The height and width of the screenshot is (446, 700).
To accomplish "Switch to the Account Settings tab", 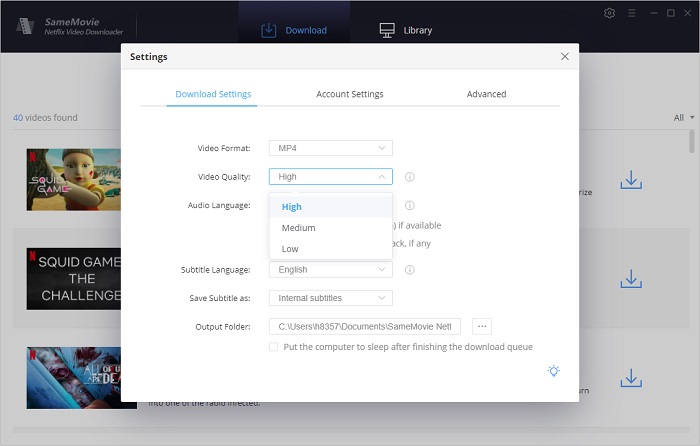I will click(350, 94).
